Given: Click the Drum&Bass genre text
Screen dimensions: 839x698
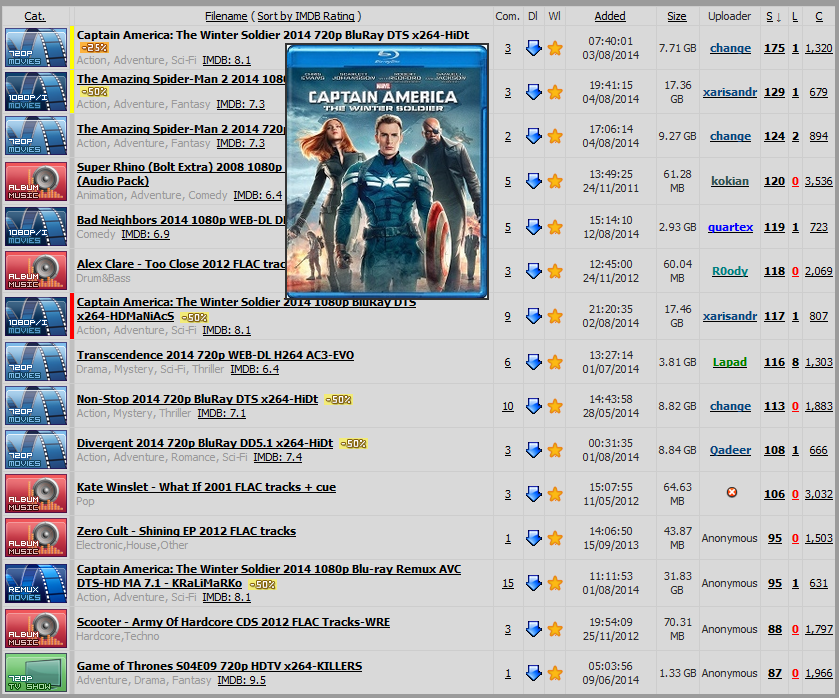Looking at the screenshot, I should [103, 278].
